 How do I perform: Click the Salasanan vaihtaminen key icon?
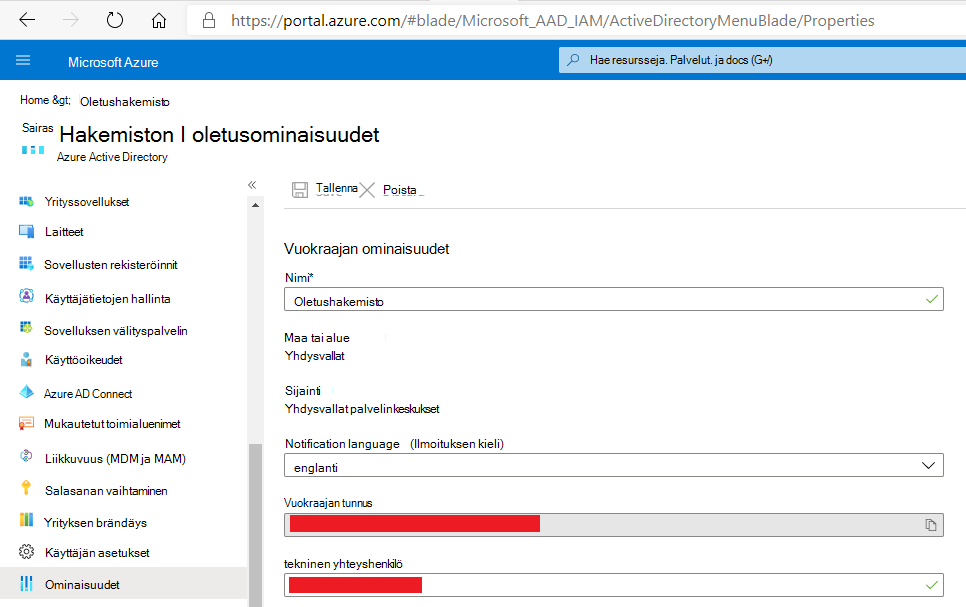click(x=25, y=487)
